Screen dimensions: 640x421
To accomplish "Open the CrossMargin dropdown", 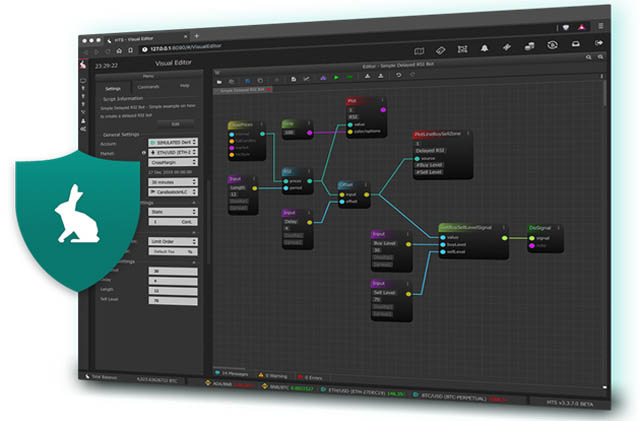I will [173, 162].
